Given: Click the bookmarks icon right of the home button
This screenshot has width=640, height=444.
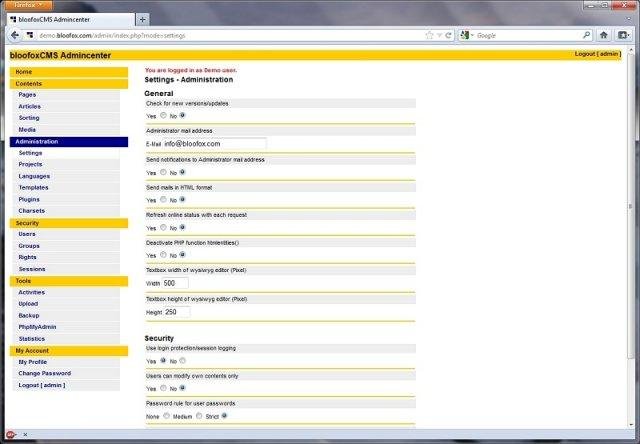Looking at the screenshot, I should [624, 34].
